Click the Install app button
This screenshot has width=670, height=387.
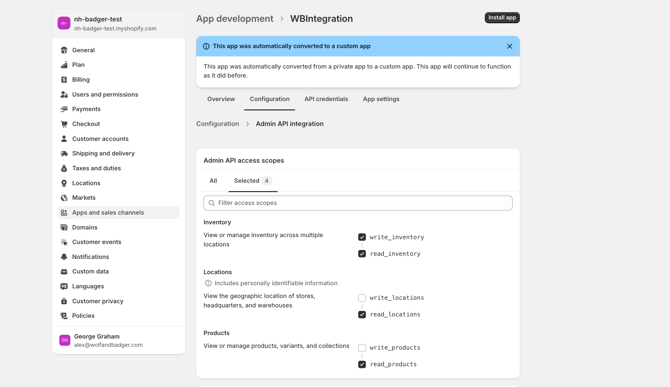point(502,18)
